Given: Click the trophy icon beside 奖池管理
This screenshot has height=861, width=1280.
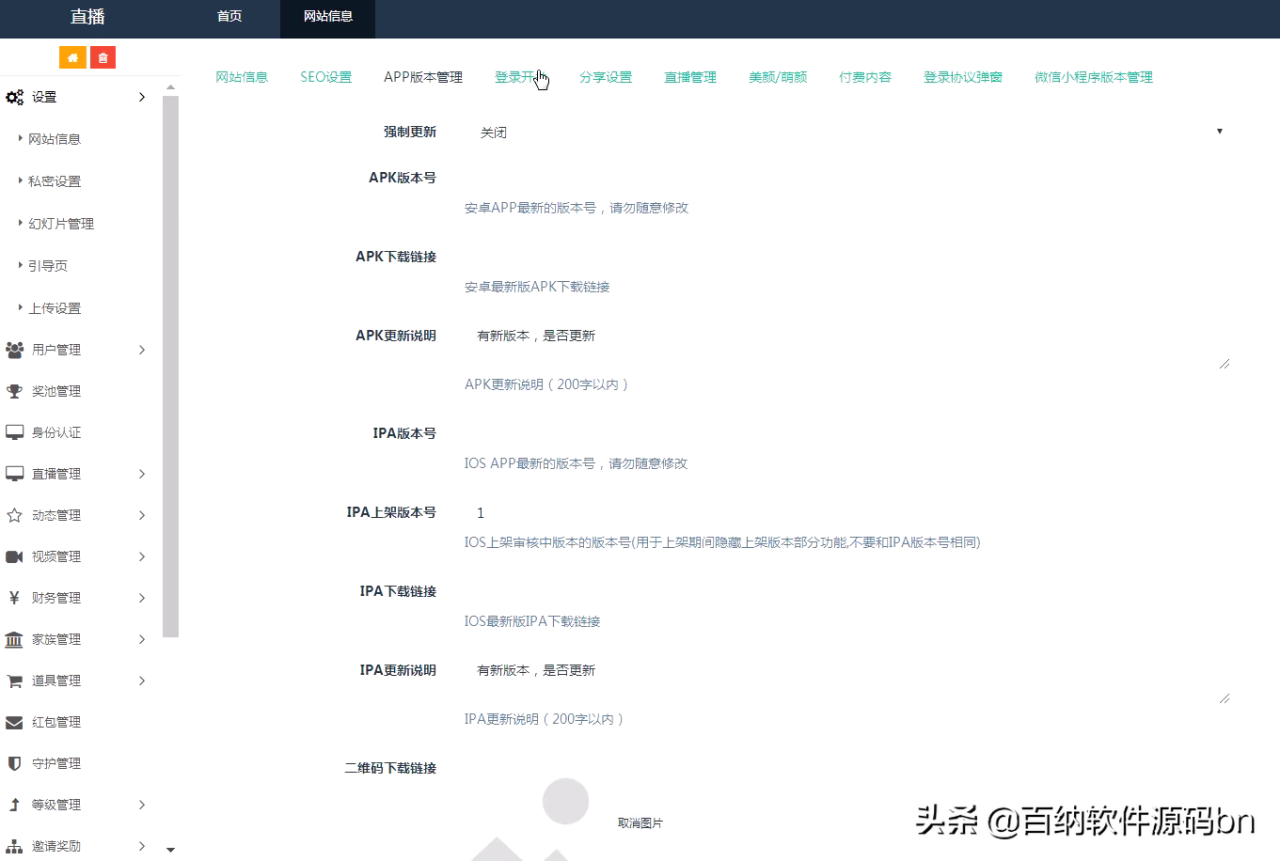Looking at the screenshot, I should [15, 391].
